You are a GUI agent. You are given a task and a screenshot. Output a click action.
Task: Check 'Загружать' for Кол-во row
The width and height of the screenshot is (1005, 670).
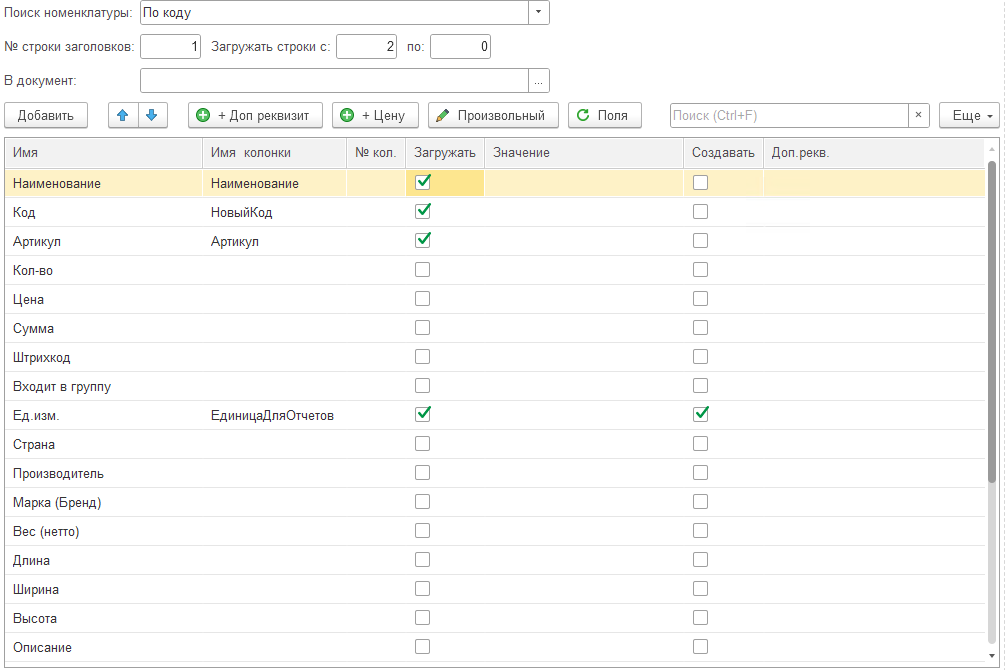click(x=422, y=269)
